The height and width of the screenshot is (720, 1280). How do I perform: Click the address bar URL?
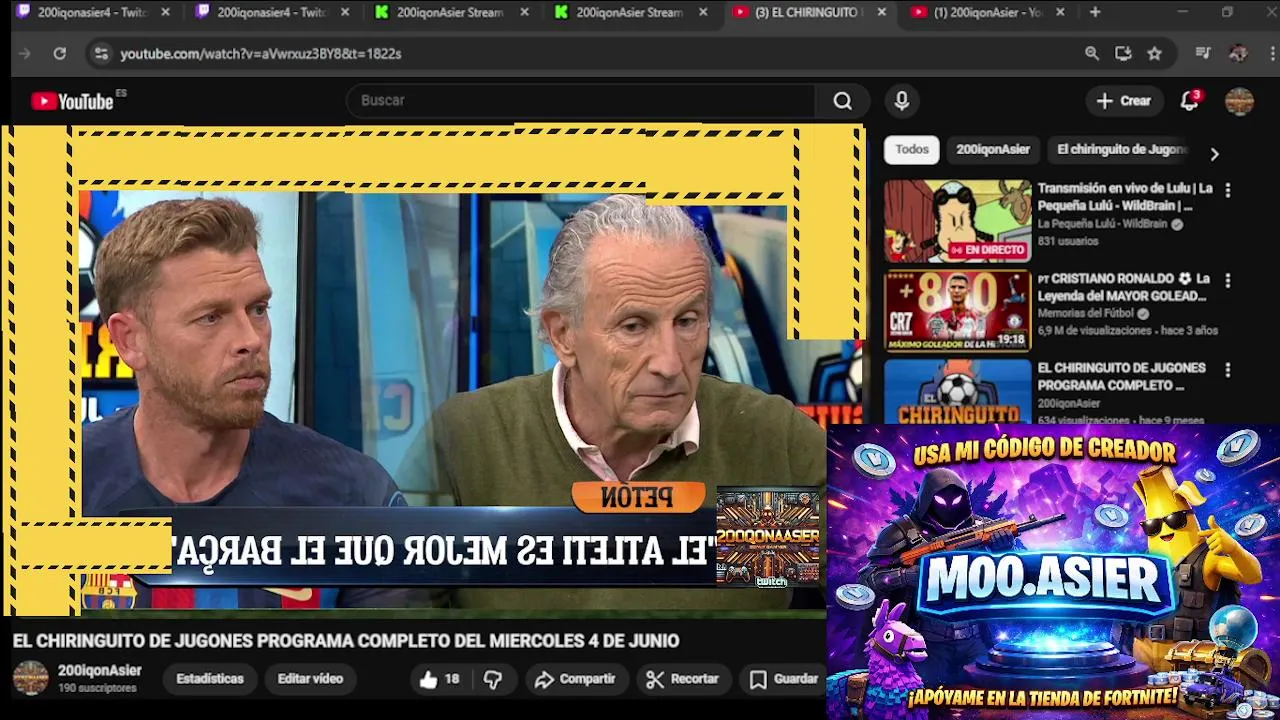point(260,54)
